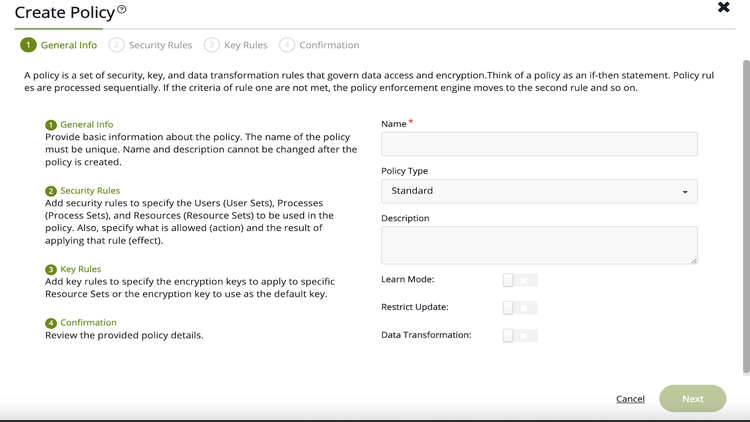Viewport: 750px width, 422px height.
Task: Toggle Learn Mode switch
Action: (x=520, y=280)
